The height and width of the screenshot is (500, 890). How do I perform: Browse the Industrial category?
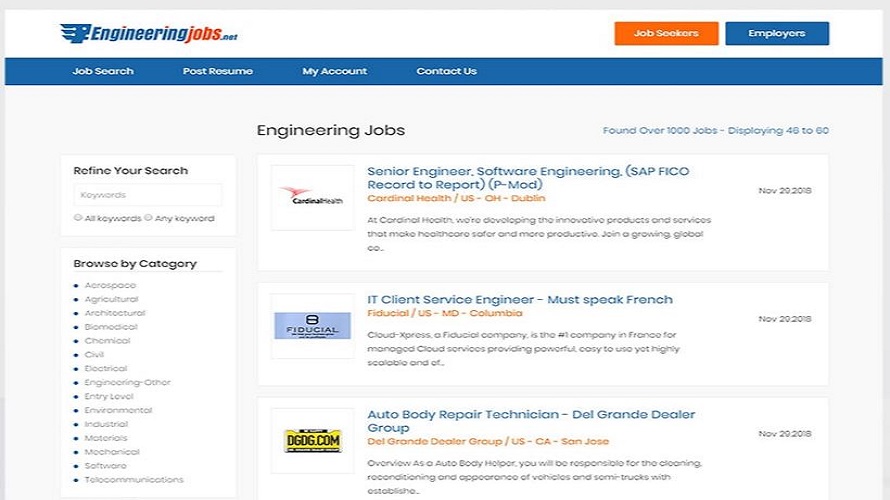click(x=106, y=425)
